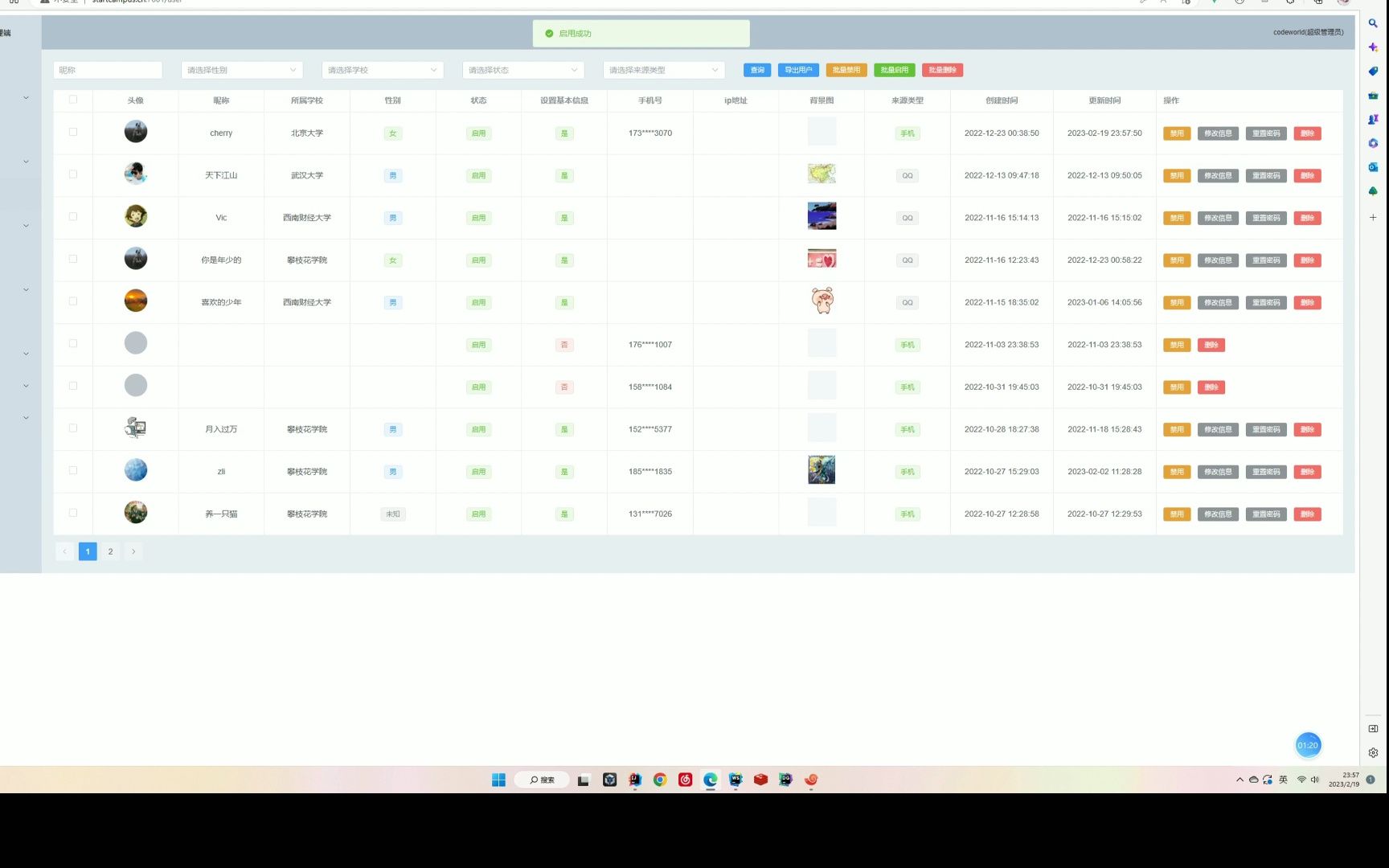This screenshot has height=868, width=1389.
Task: Check the row for user zli
Action: click(73, 470)
